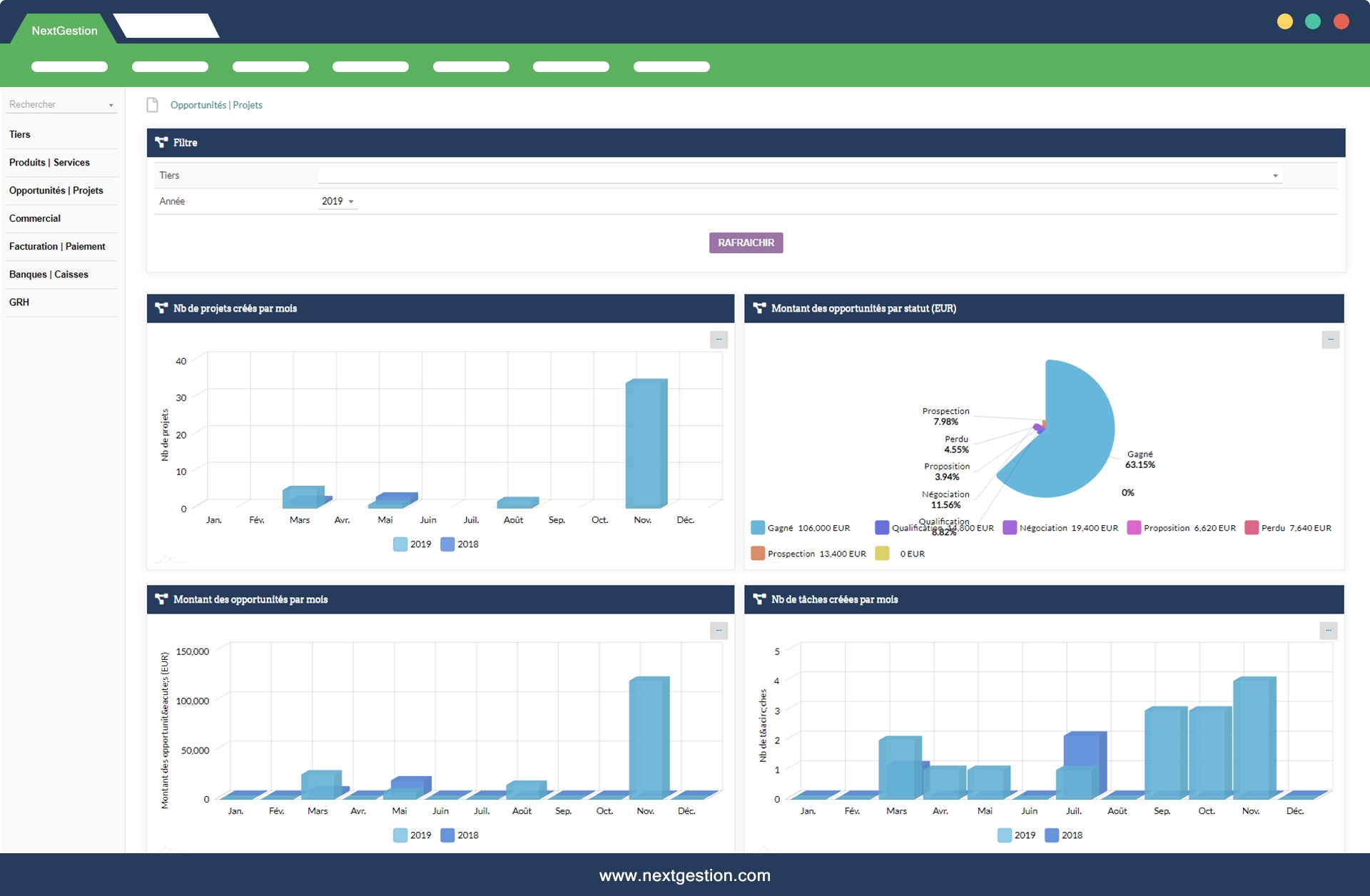Open the monthly opportunities amount chart menu
The width and height of the screenshot is (1370, 896).
(x=719, y=631)
